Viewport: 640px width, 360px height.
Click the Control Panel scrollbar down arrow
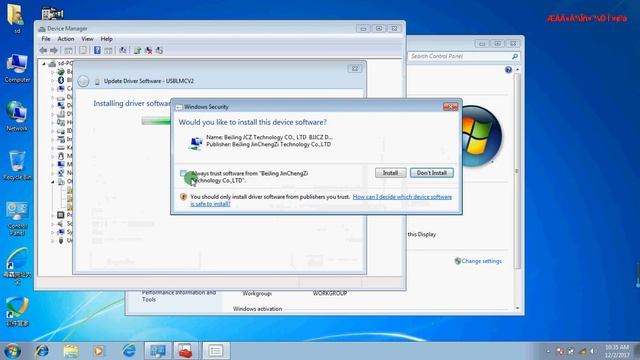pyautogui.click(x=518, y=309)
